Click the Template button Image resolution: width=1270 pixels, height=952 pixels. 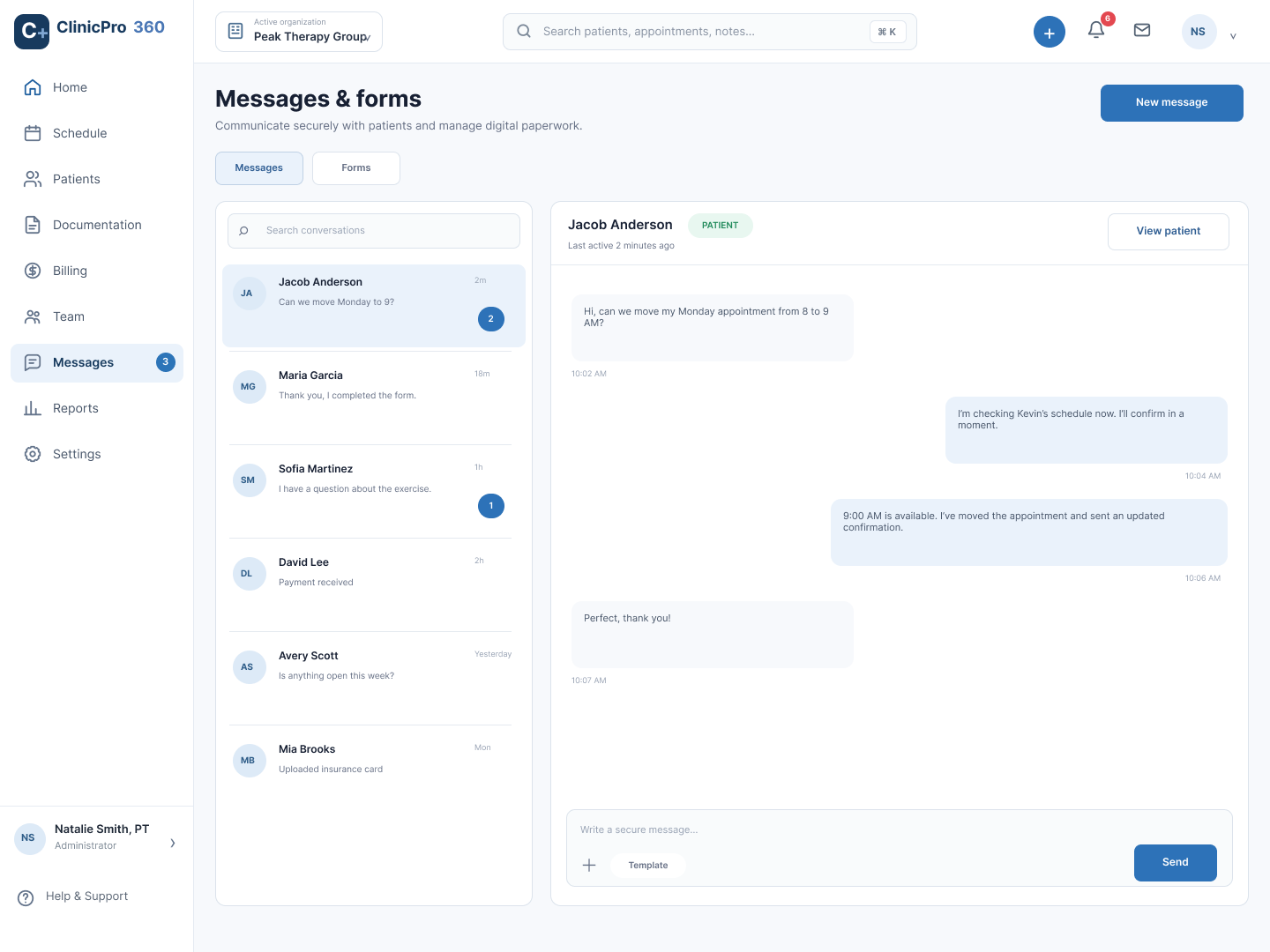coord(648,866)
